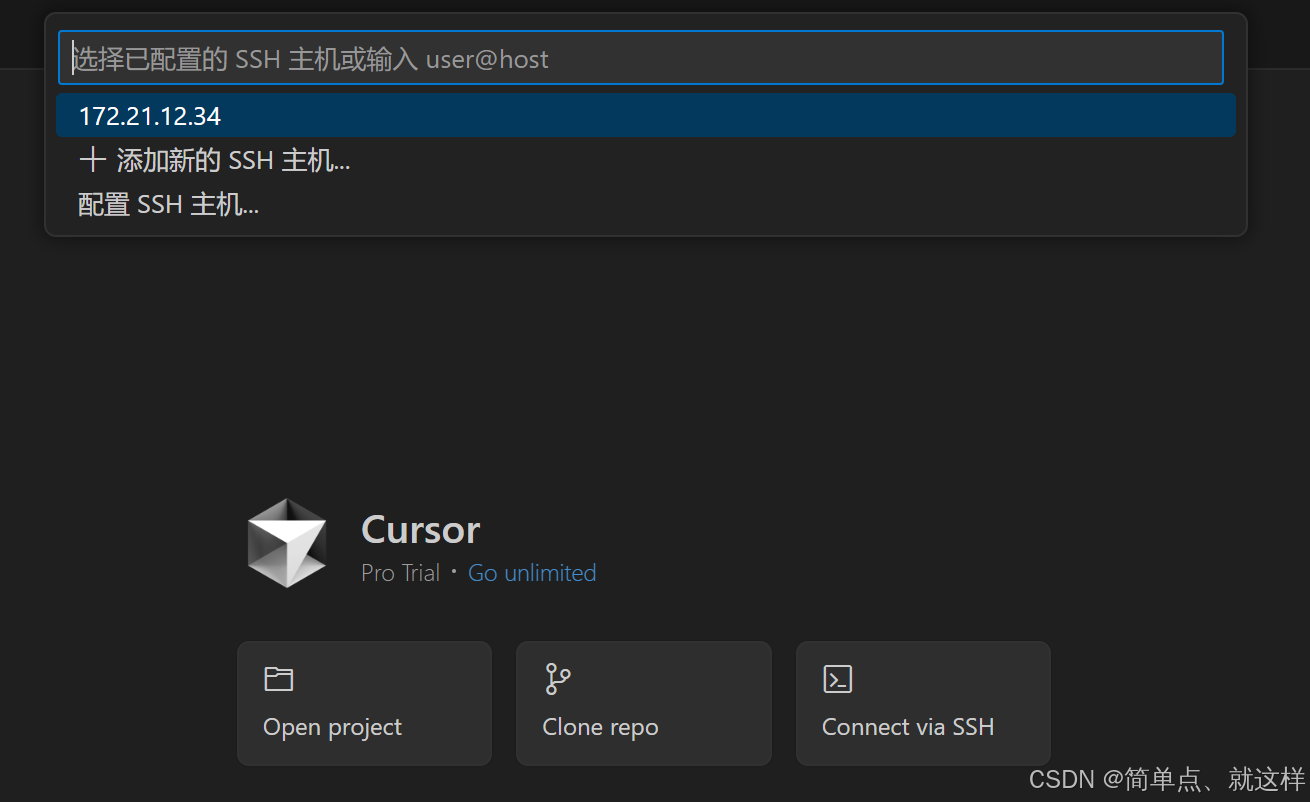The height and width of the screenshot is (802, 1310).
Task: Select the 172.21.12.34 SSH host
Action: pyautogui.click(x=645, y=116)
